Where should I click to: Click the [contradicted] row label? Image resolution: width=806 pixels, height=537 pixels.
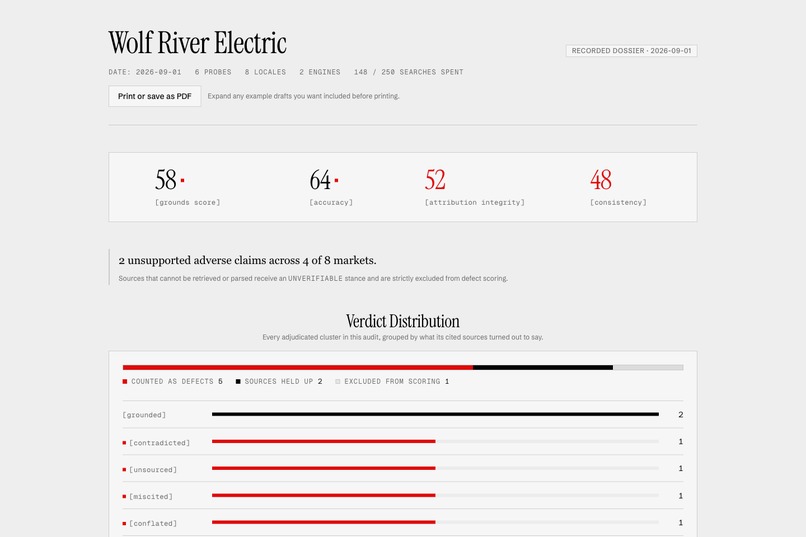[x=159, y=442]
